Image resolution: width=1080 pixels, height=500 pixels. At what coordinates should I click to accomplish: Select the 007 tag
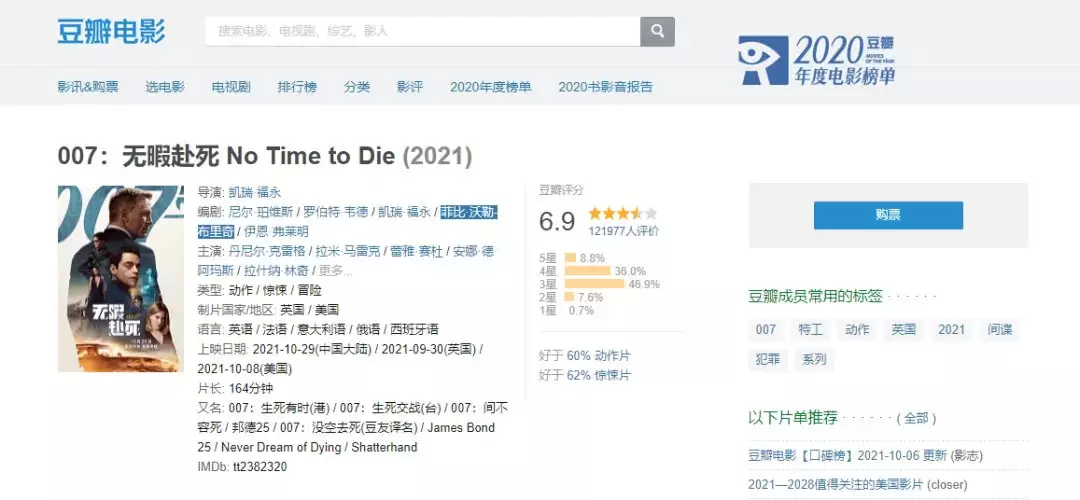click(x=766, y=329)
